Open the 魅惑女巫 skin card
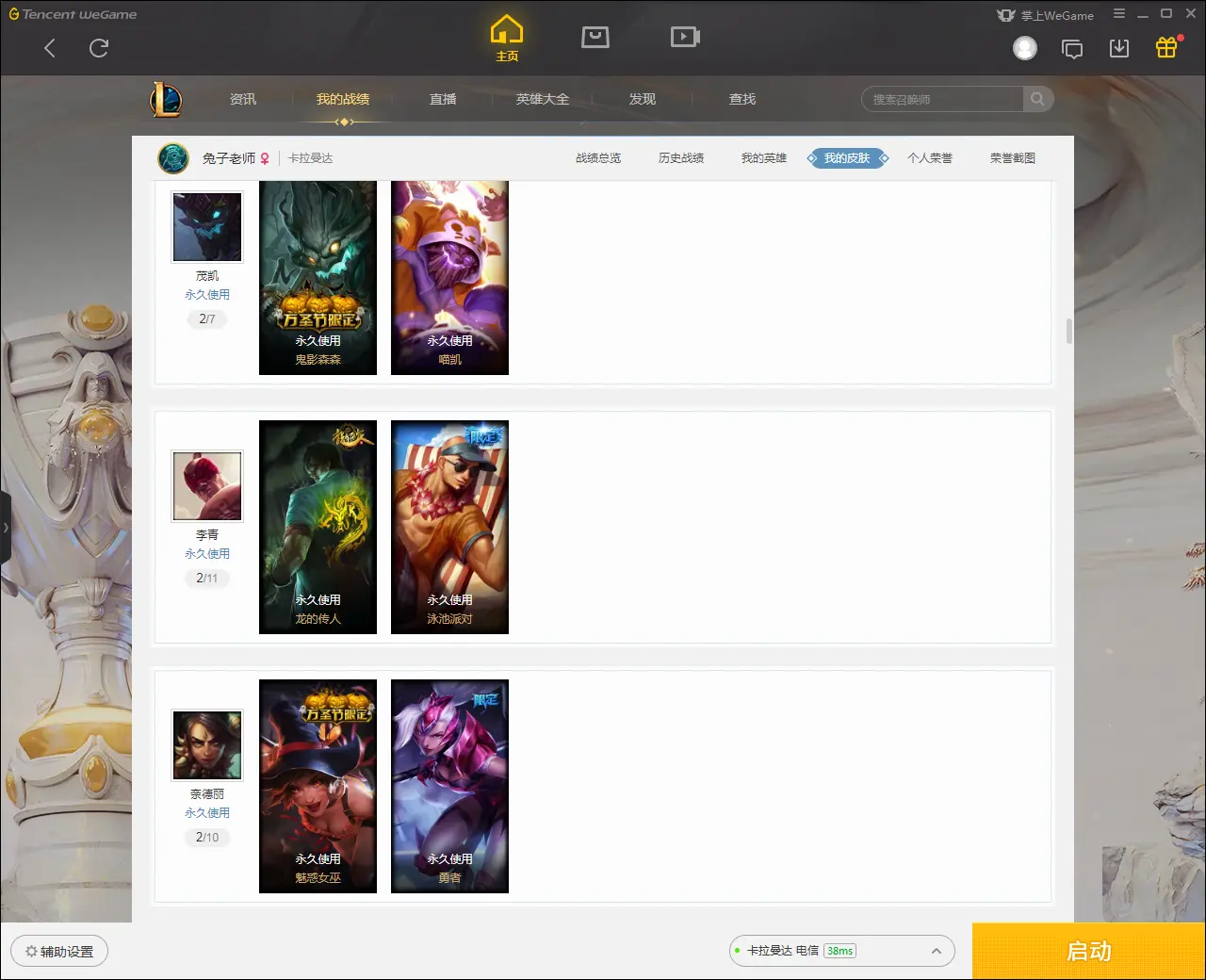The height and width of the screenshot is (980, 1206). 318,787
